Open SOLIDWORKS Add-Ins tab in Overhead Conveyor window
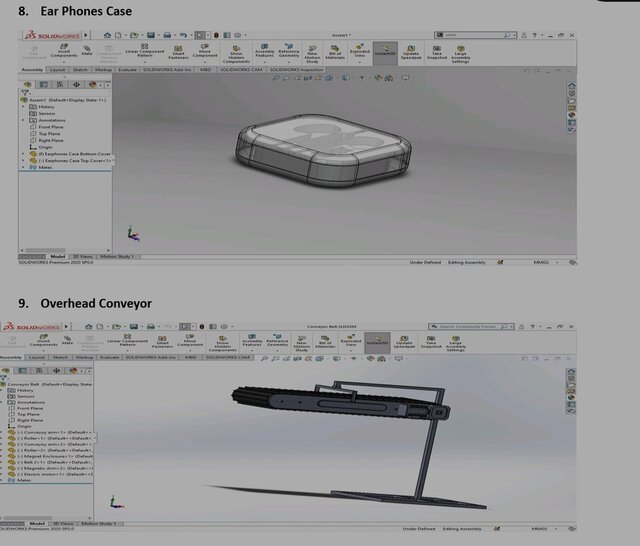 (151, 357)
